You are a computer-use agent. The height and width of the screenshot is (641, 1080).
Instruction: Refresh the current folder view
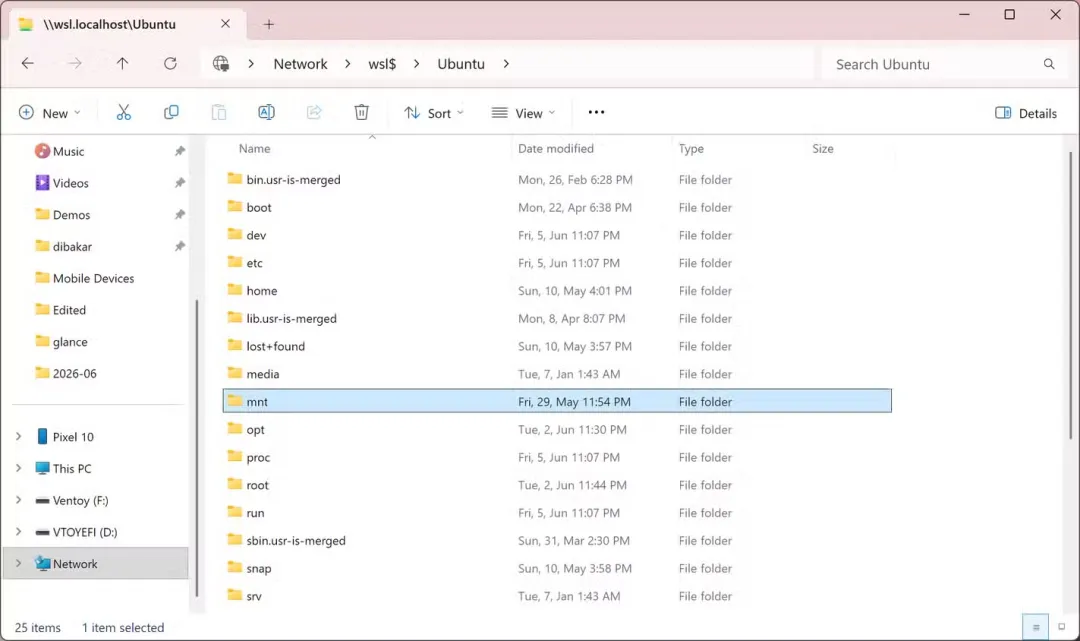tap(170, 63)
